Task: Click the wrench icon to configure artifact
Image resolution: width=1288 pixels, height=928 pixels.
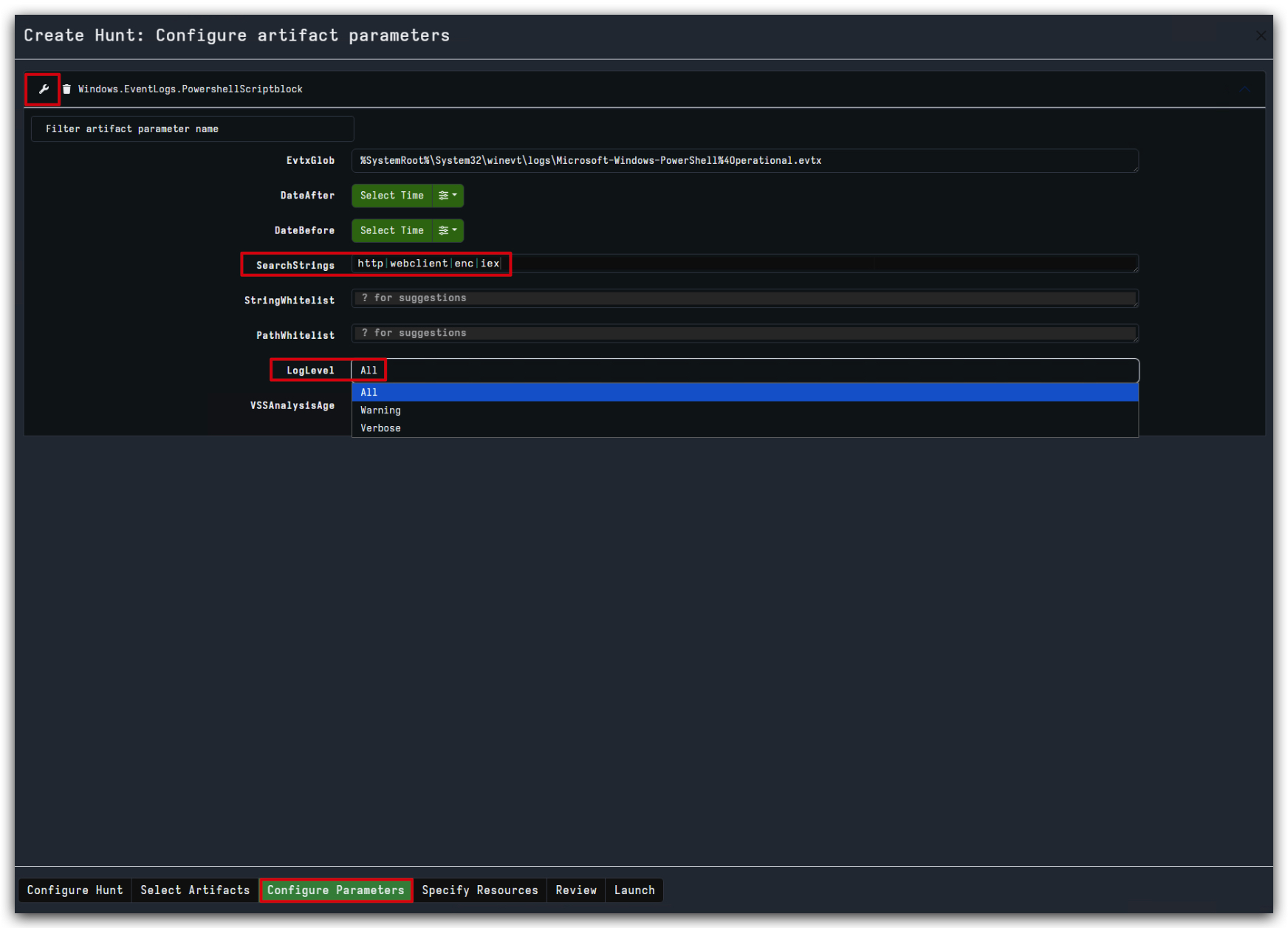Action: pos(44,89)
